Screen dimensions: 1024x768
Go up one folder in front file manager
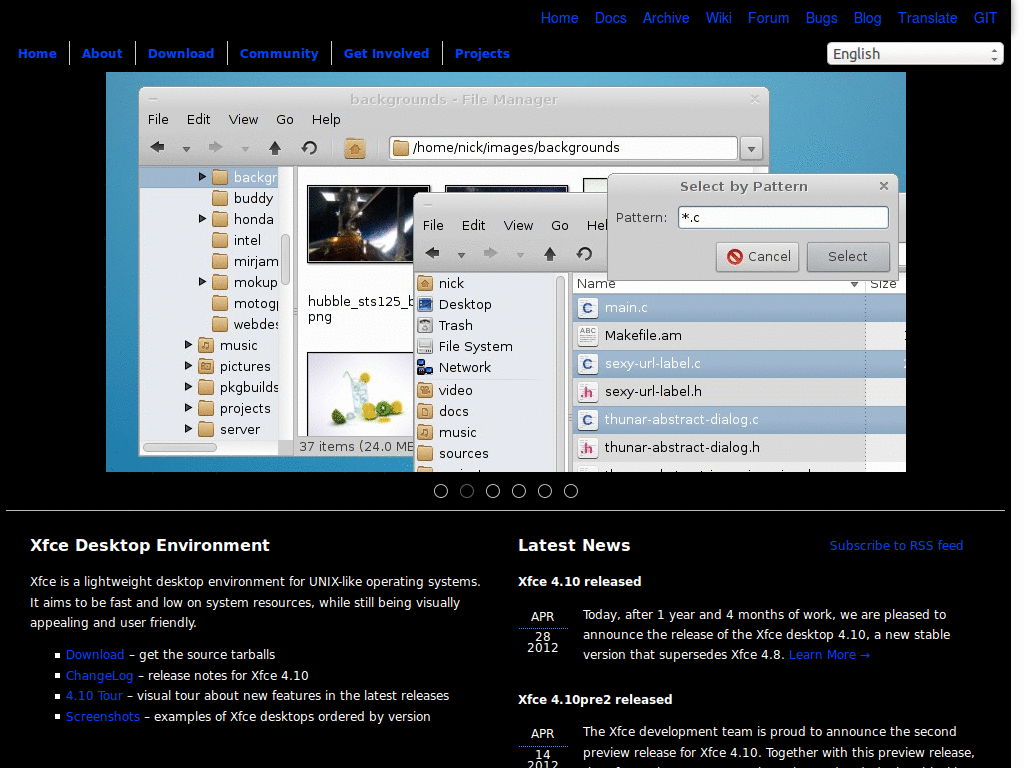pos(550,254)
